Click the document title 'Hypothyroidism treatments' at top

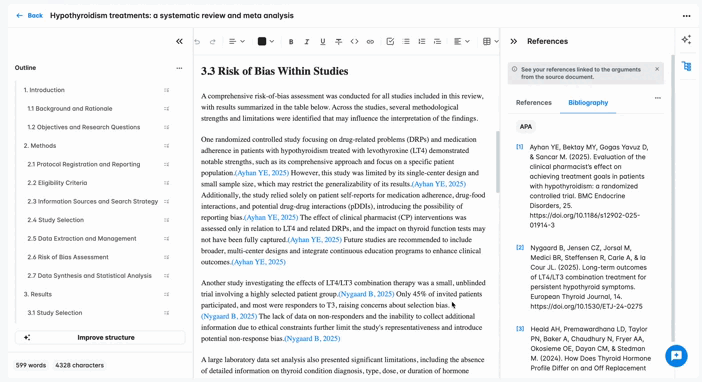(x=172, y=16)
